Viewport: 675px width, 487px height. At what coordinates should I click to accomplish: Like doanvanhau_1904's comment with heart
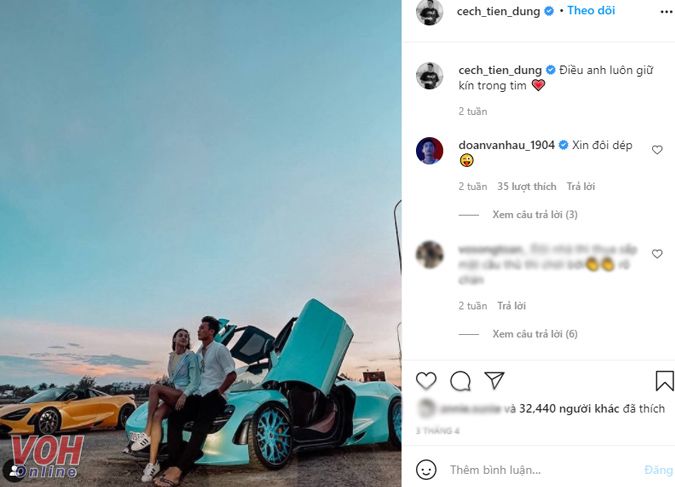pyautogui.click(x=657, y=150)
